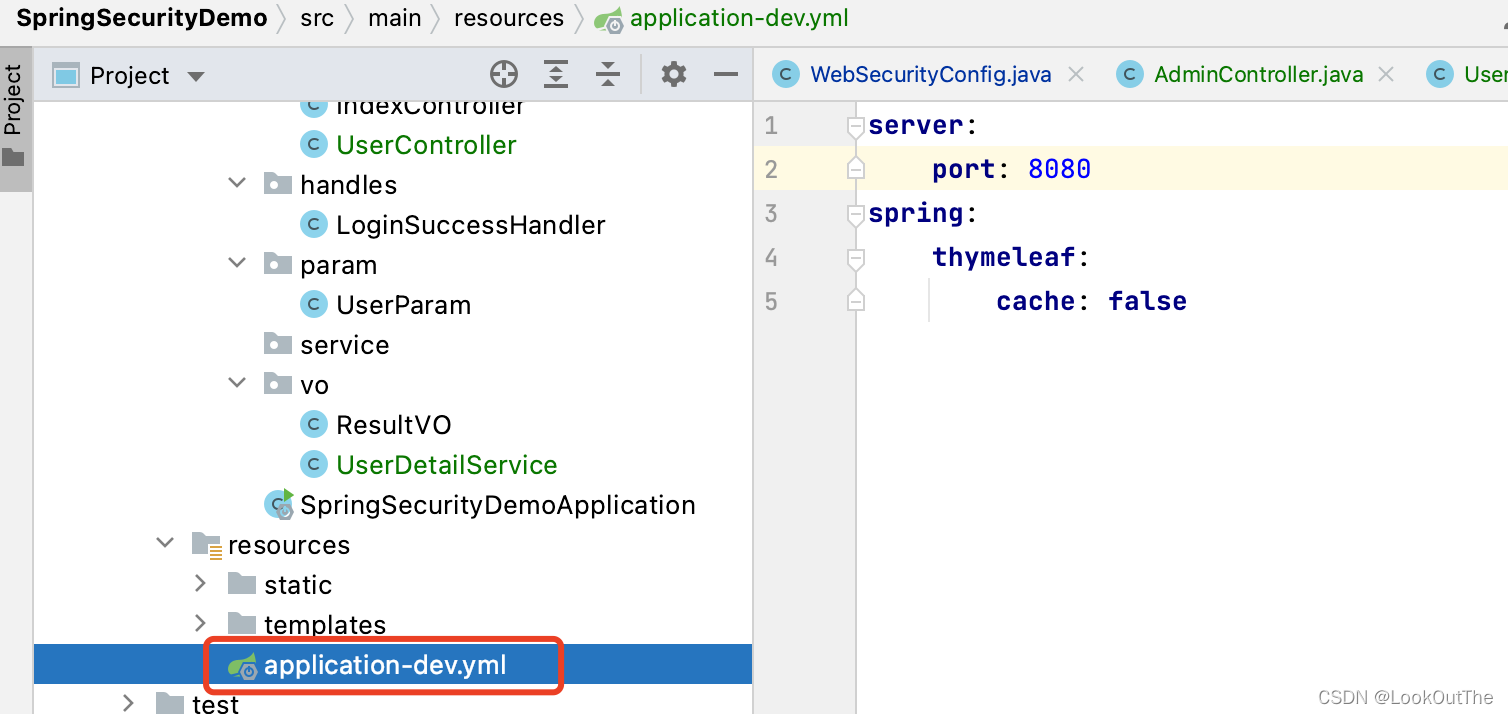
Task: Select UserController class in tree
Action: pos(426,145)
